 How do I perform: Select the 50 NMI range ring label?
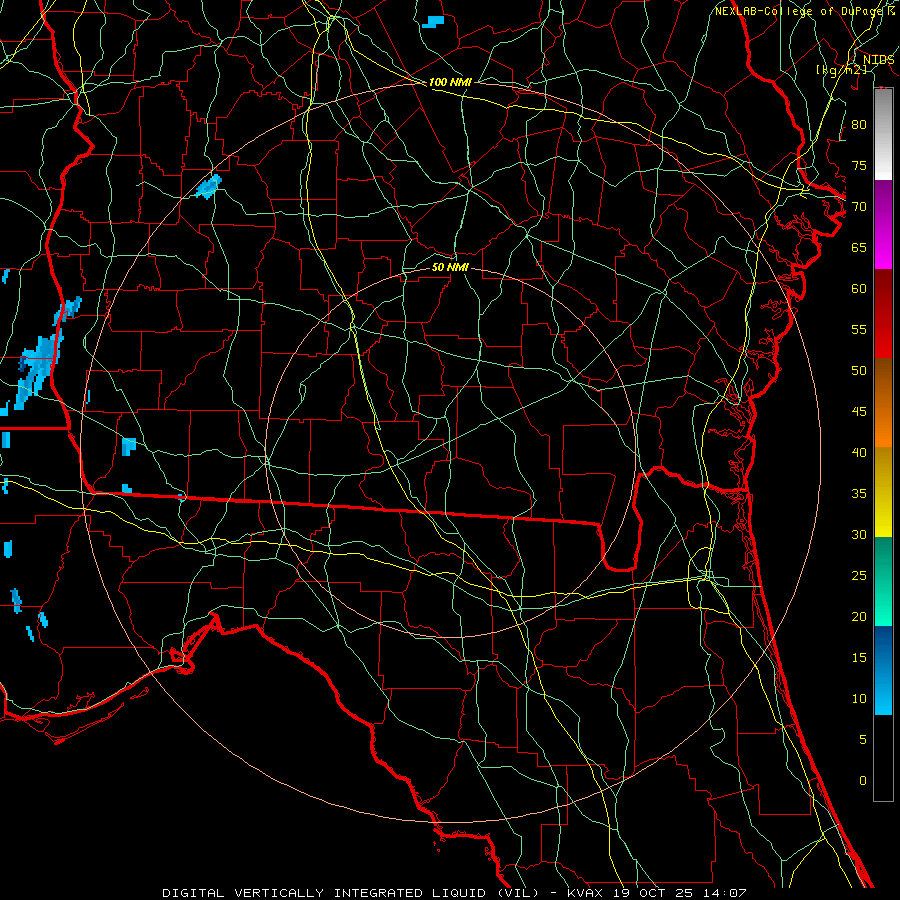point(450,267)
